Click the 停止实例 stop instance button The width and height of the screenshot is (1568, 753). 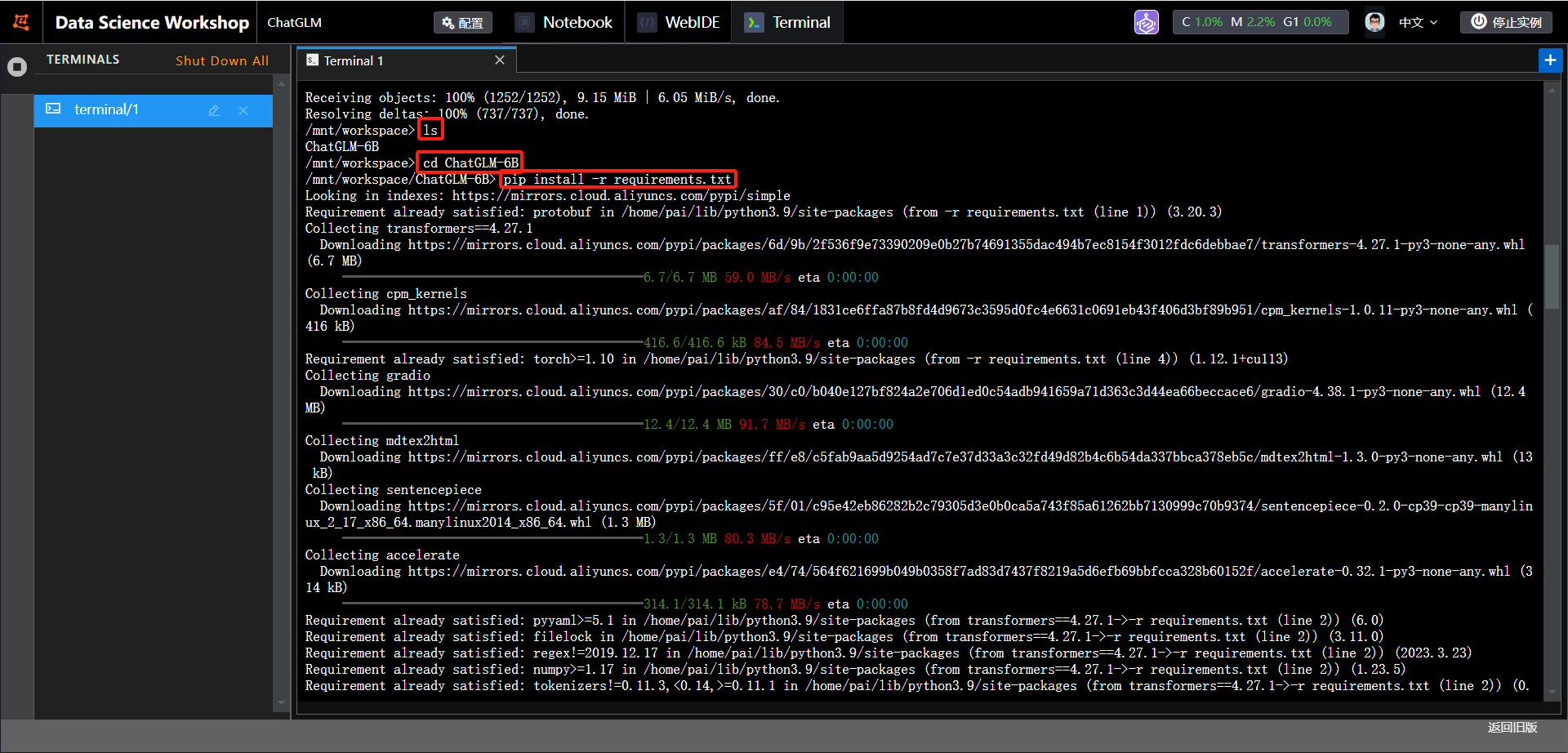tap(1507, 22)
